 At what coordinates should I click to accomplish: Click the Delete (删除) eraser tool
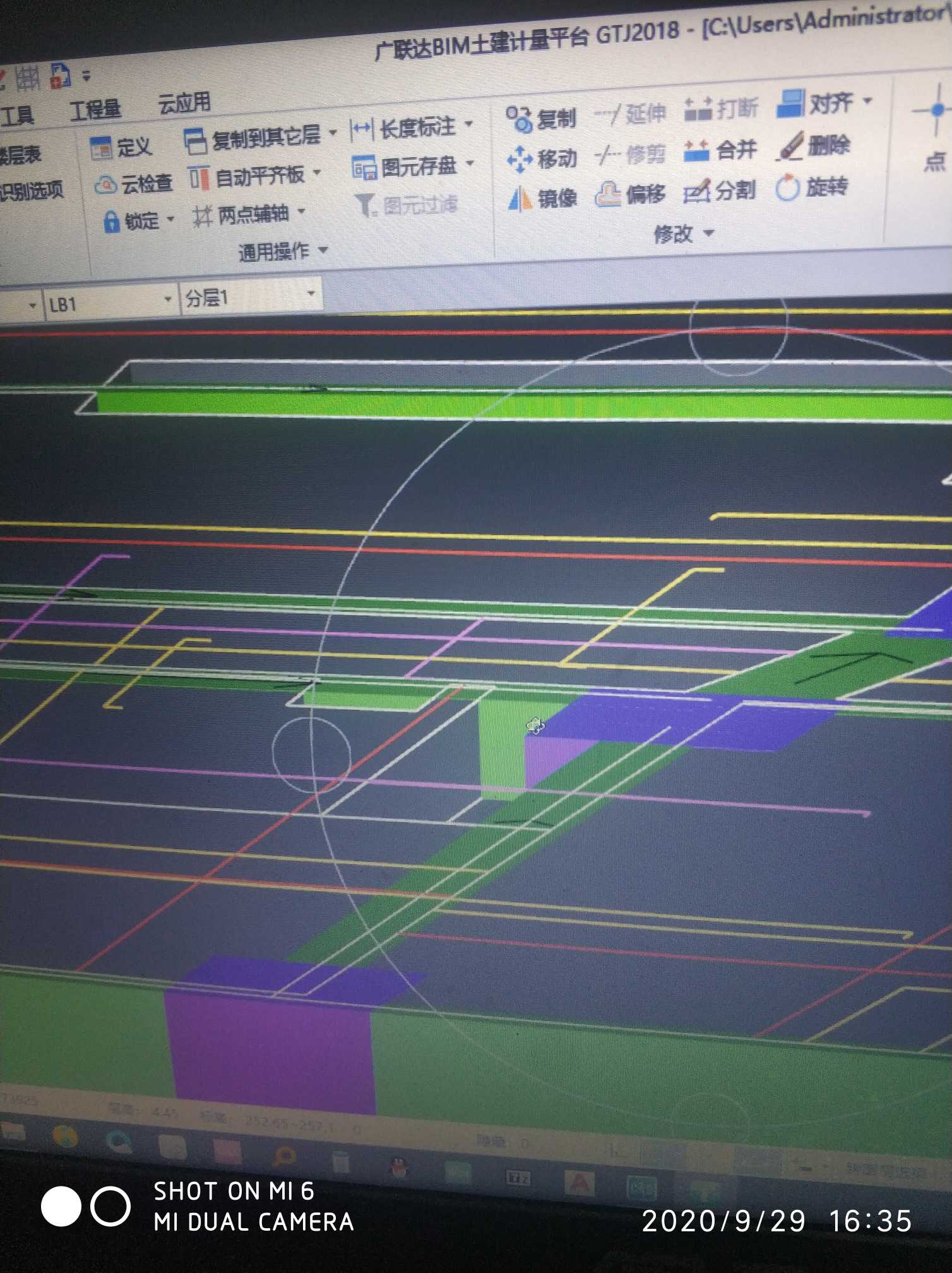(813, 146)
